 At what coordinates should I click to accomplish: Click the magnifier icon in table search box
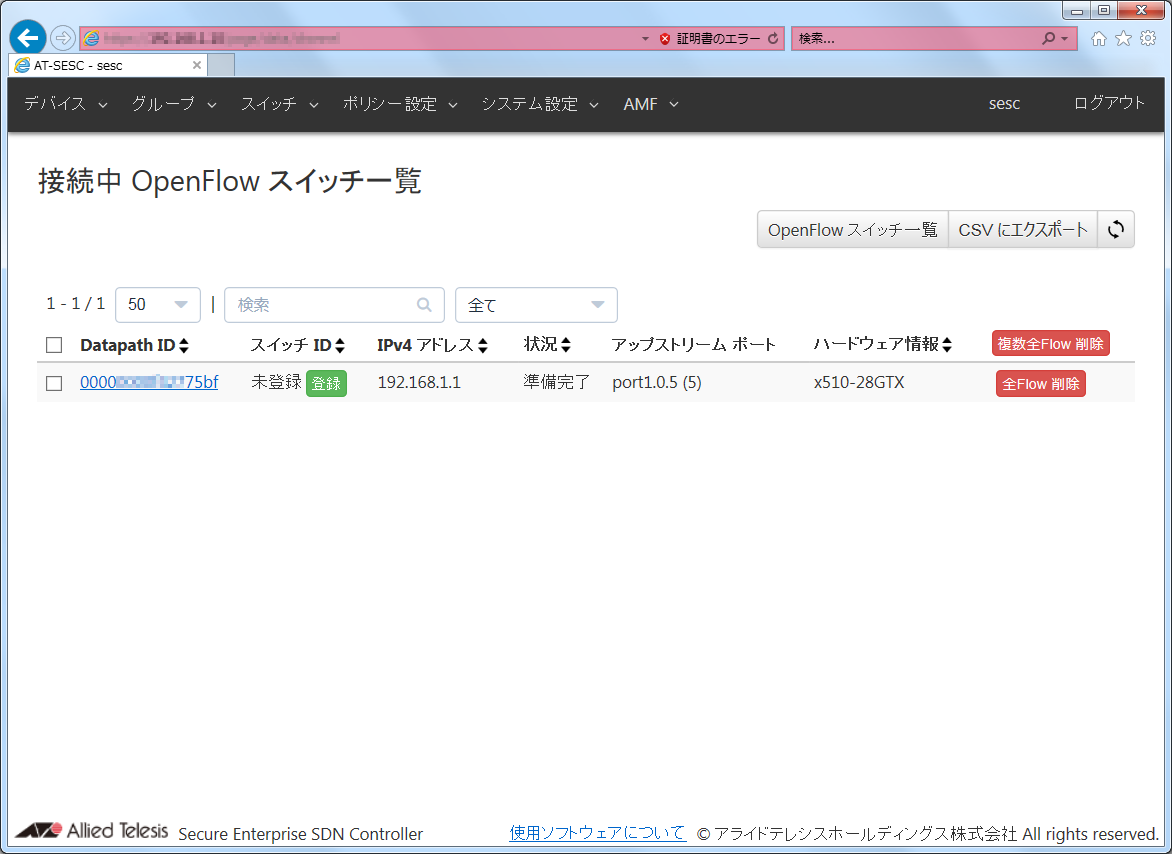424,305
